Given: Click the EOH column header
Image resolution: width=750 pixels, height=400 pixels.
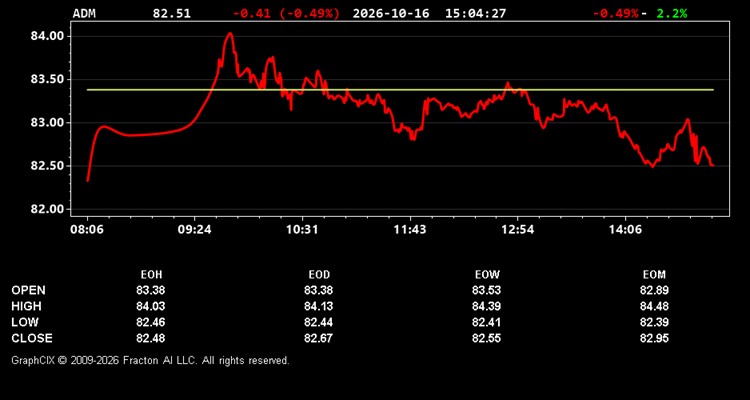Looking at the screenshot, I should click(x=151, y=275).
